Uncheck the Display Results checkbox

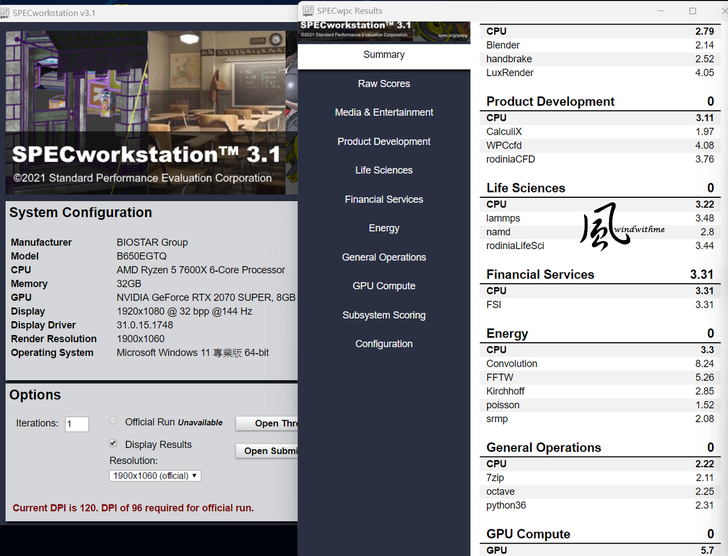pos(113,444)
